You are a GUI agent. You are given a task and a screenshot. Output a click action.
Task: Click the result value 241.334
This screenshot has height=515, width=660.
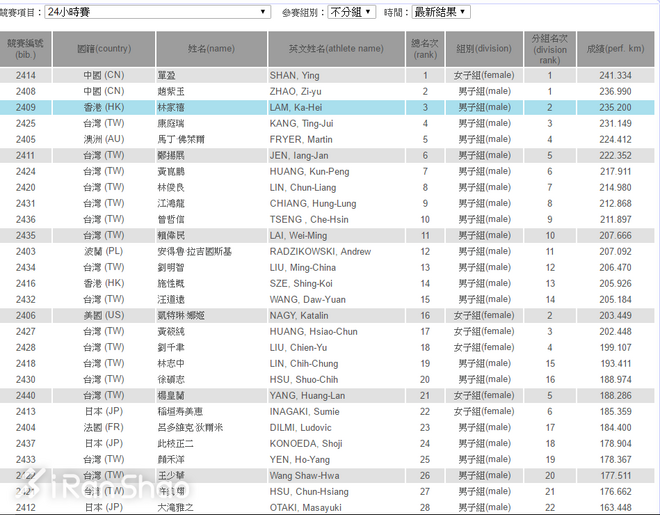(x=615, y=75)
